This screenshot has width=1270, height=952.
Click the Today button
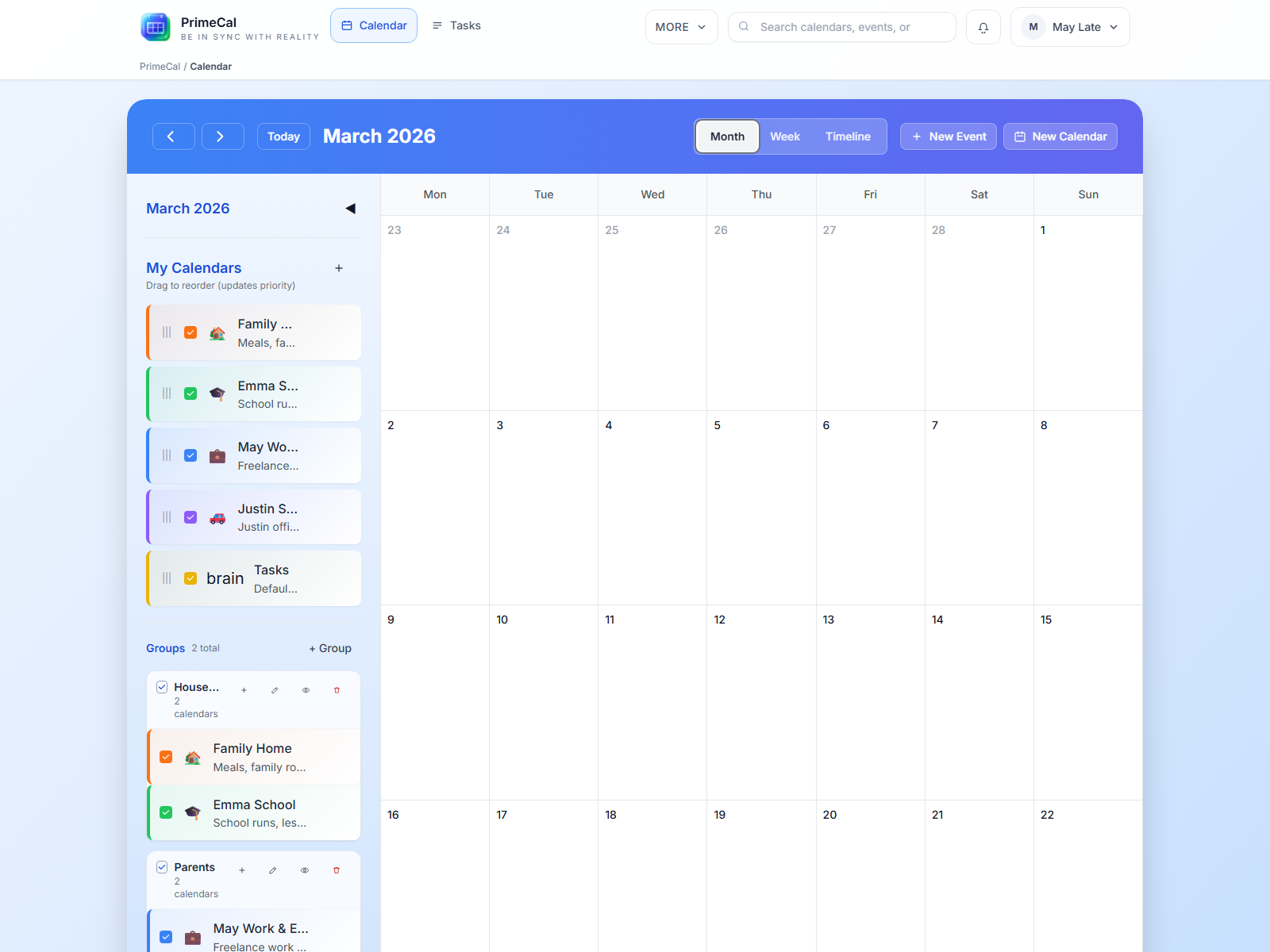(283, 136)
